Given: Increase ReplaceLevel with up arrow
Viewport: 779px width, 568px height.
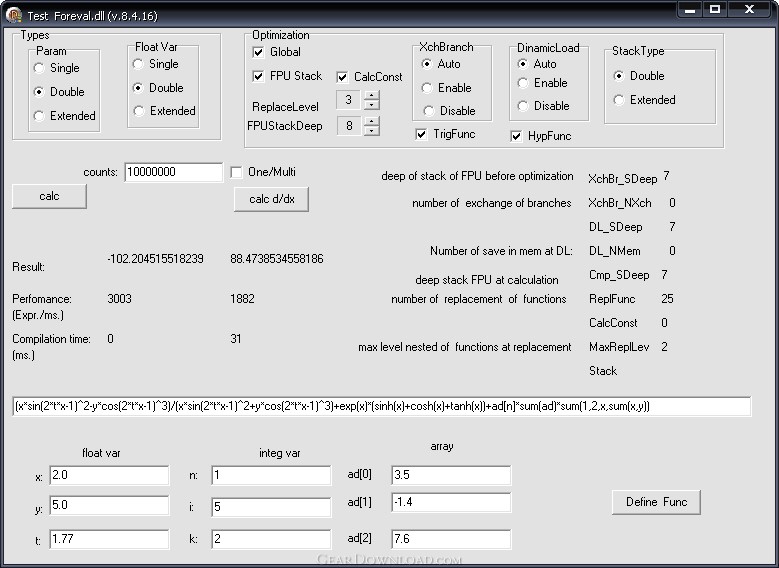Looking at the screenshot, I should point(372,95).
